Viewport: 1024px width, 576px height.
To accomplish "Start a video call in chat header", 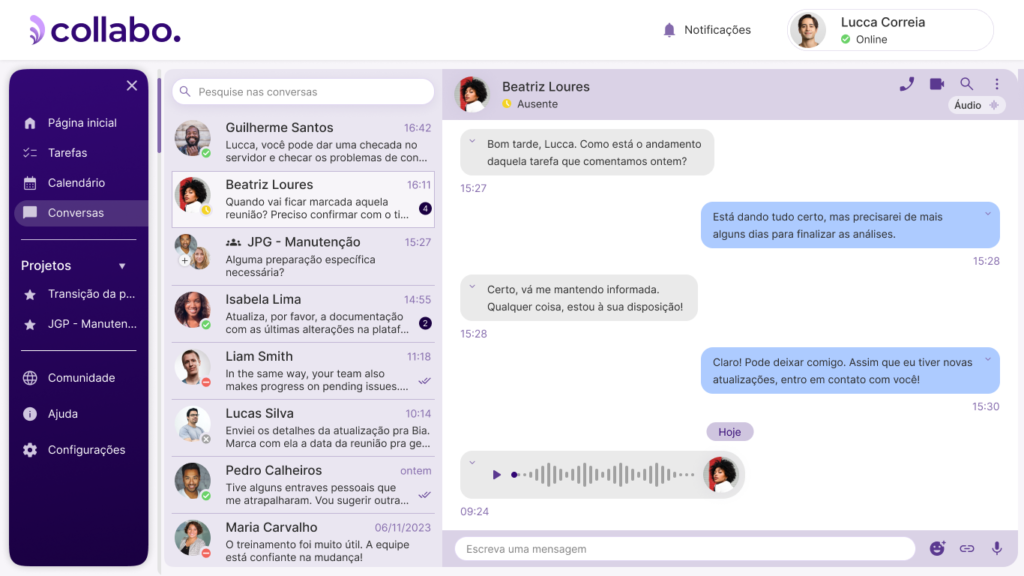I will pyautogui.click(x=937, y=84).
